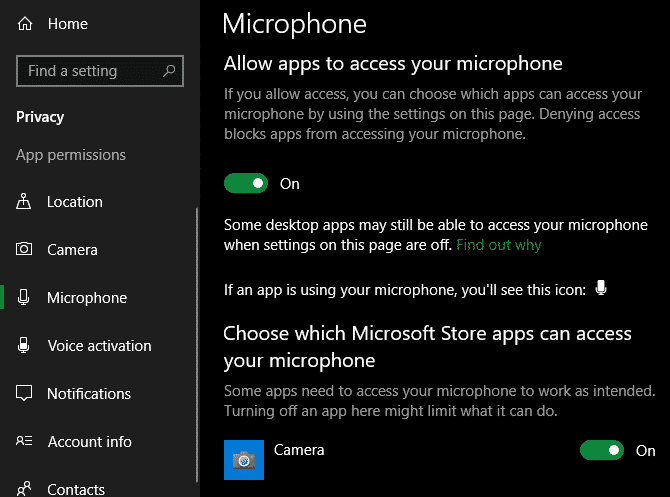The width and height of the screenshot is (670, 497).
Task: Click the sidebar vertical scrollbar
Action: point(197,345)
